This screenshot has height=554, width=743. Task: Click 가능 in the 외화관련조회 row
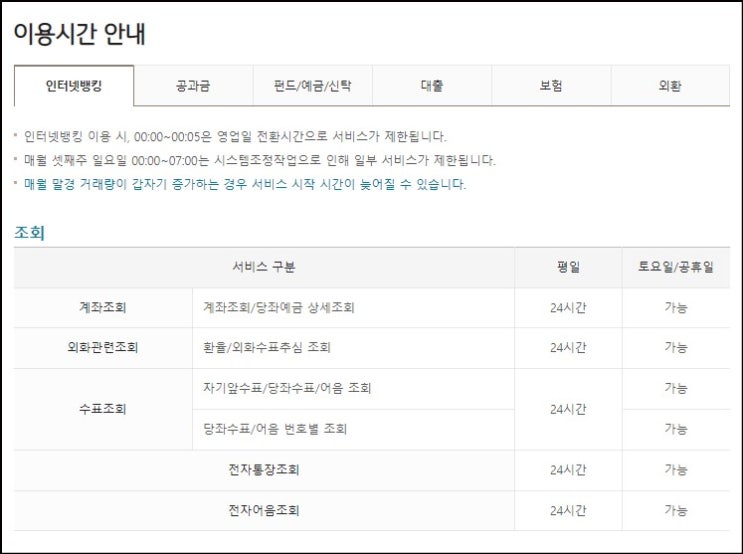click(x=676, y=347)
